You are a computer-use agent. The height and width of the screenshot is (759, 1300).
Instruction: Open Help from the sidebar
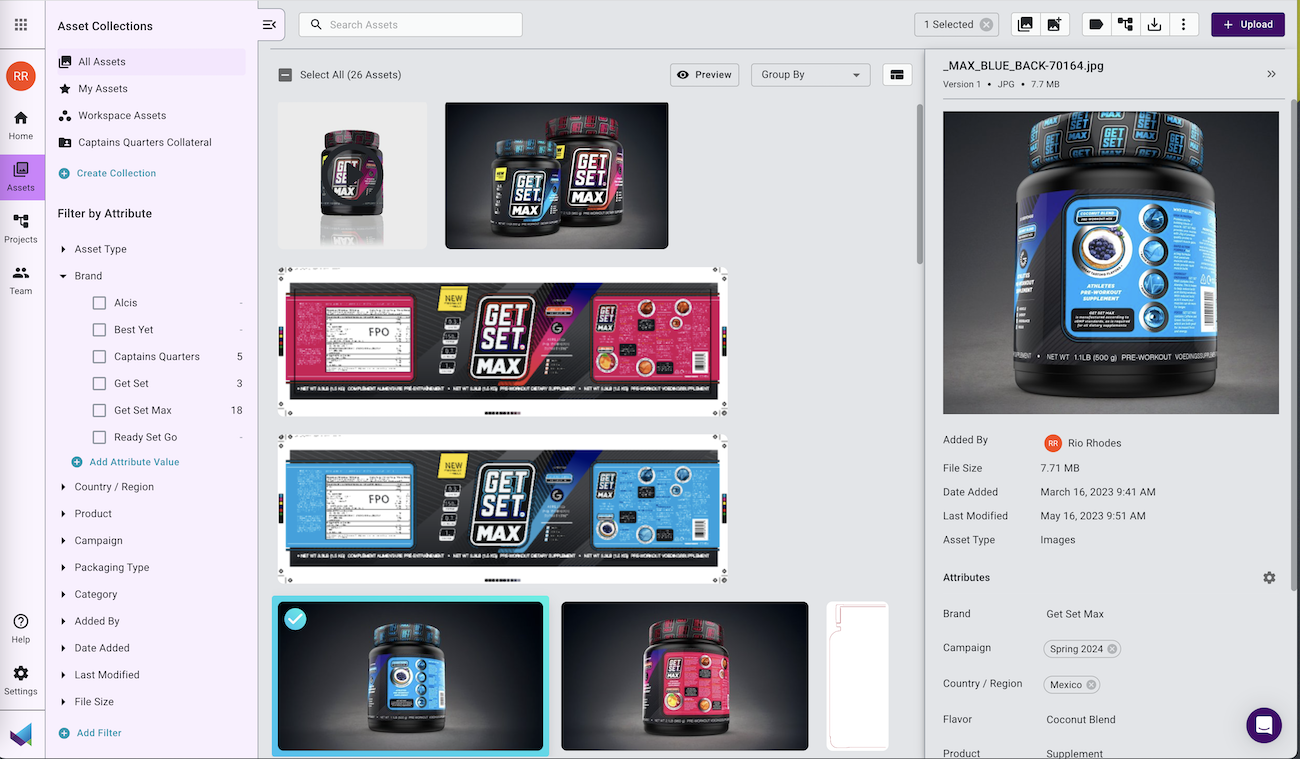[x=21, y=629]
